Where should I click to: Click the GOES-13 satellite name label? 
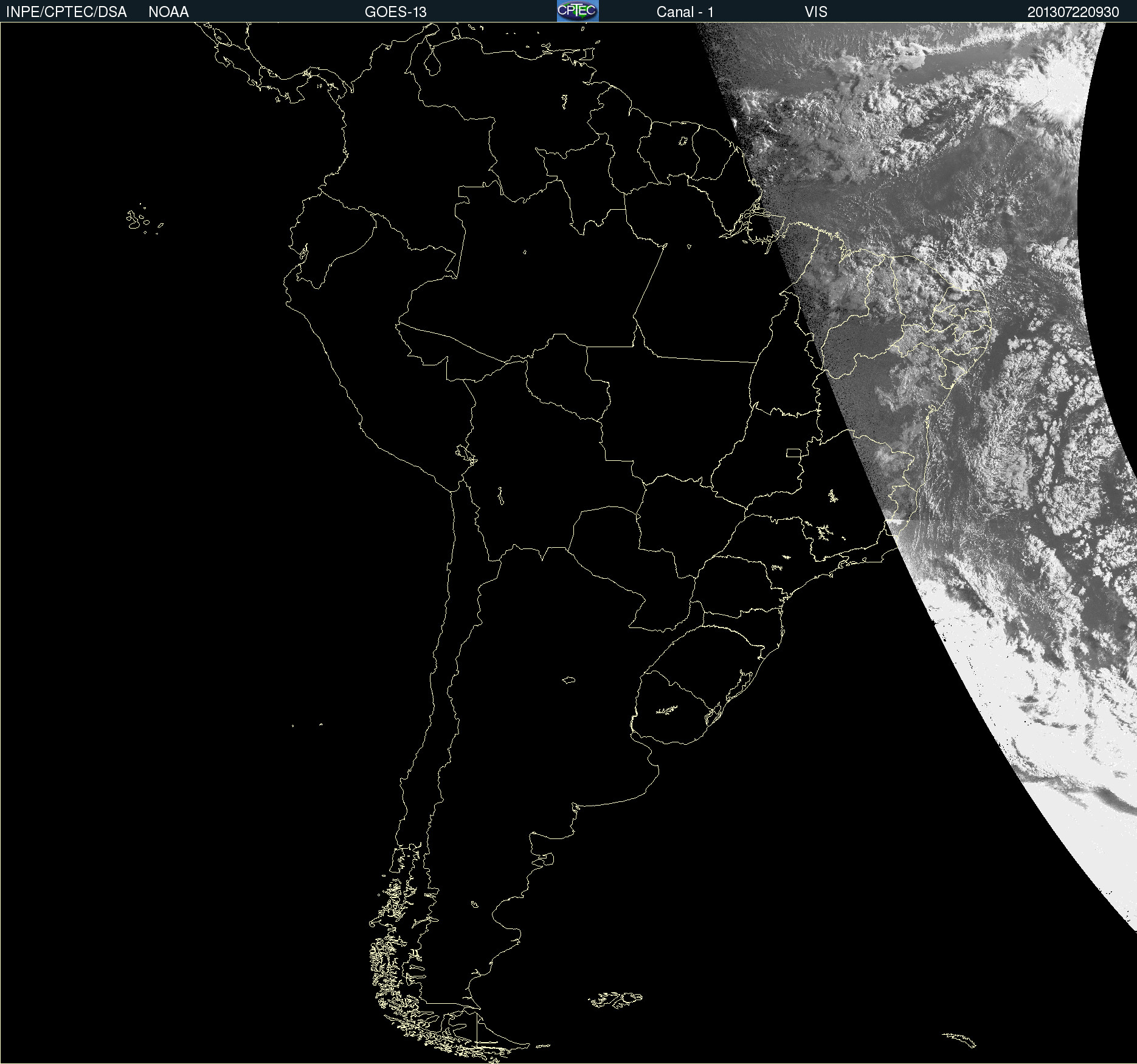pyautogui.click(x=395, y=12)
